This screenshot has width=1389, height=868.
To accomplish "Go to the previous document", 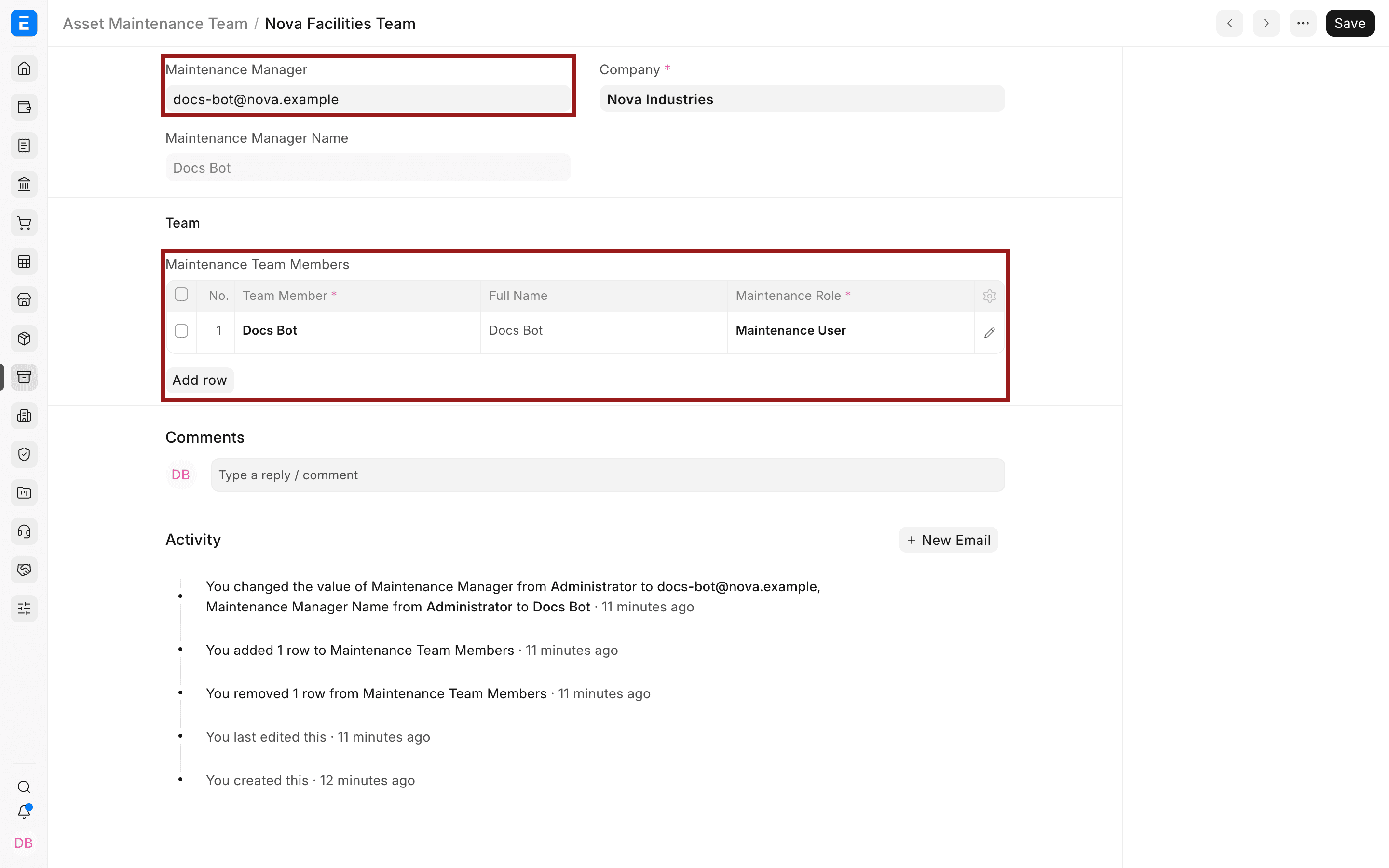I will tap(1230, 24).
